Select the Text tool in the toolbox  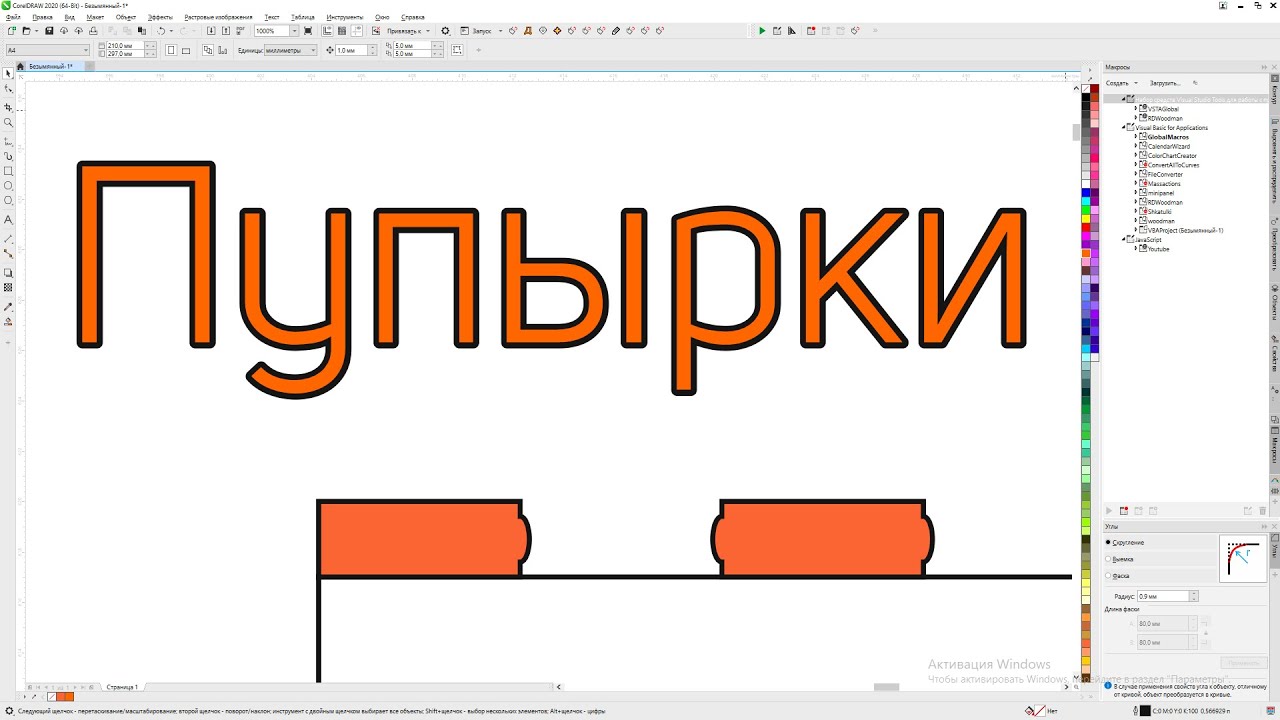[9, 219]
